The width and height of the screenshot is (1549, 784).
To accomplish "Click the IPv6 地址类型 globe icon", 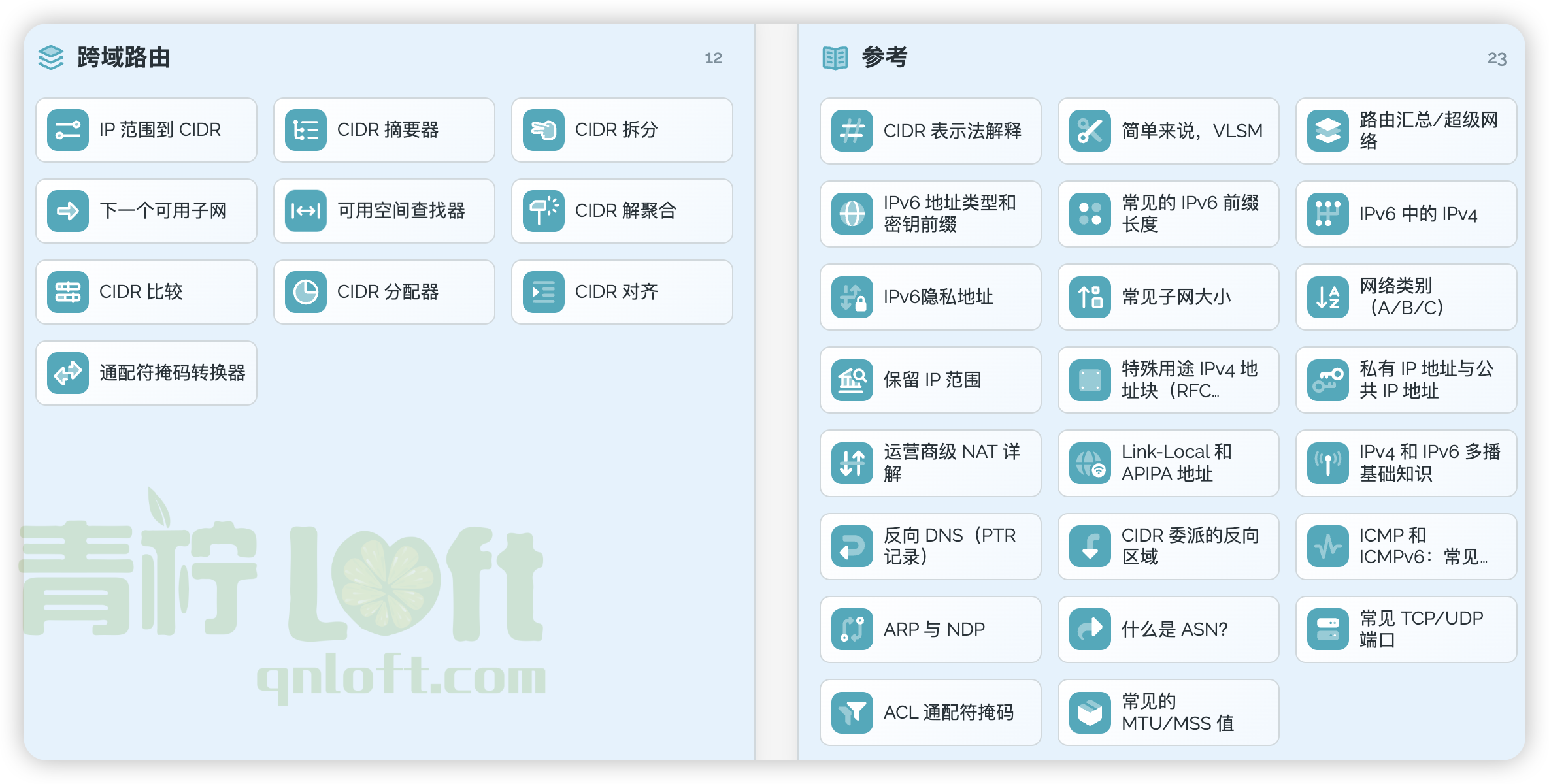I will click(850, 214).
